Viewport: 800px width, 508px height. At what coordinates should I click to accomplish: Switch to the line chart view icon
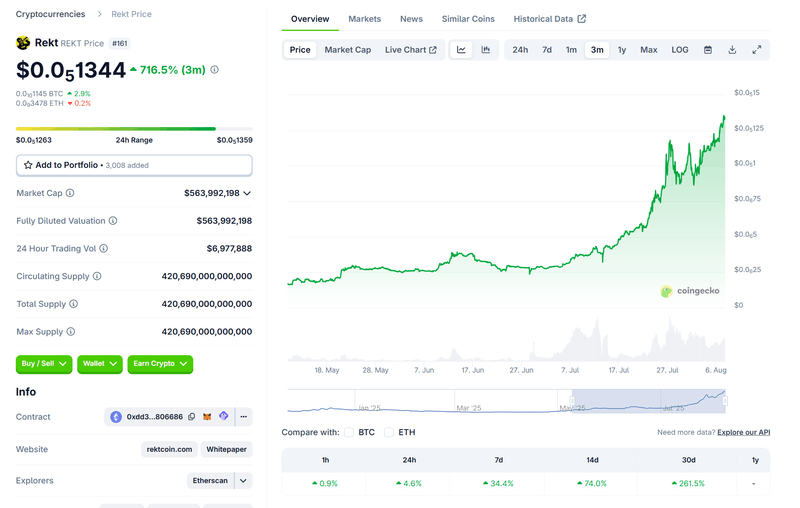pos(461,50)
